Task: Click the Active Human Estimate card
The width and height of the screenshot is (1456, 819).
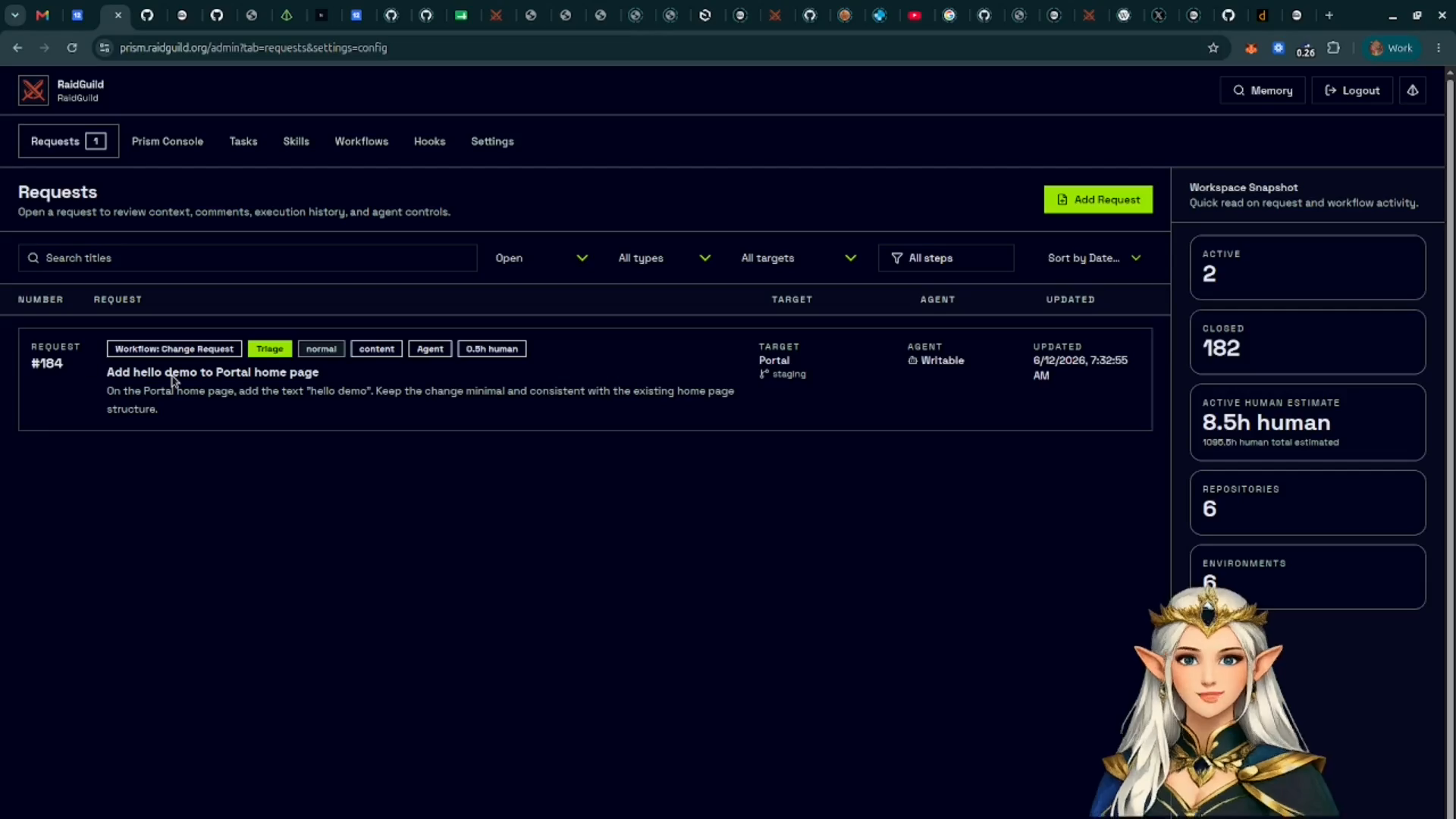Action: click(x=1307, y=422)
